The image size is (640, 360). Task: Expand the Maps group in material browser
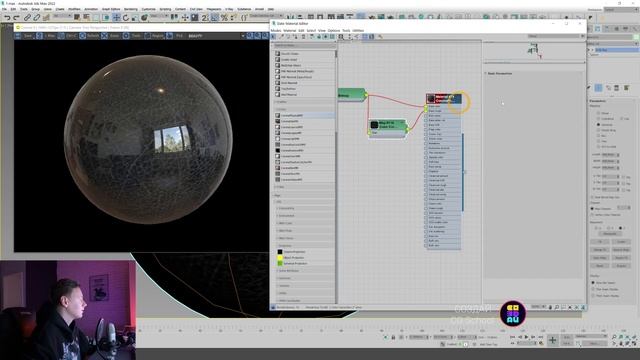(277, 196)
